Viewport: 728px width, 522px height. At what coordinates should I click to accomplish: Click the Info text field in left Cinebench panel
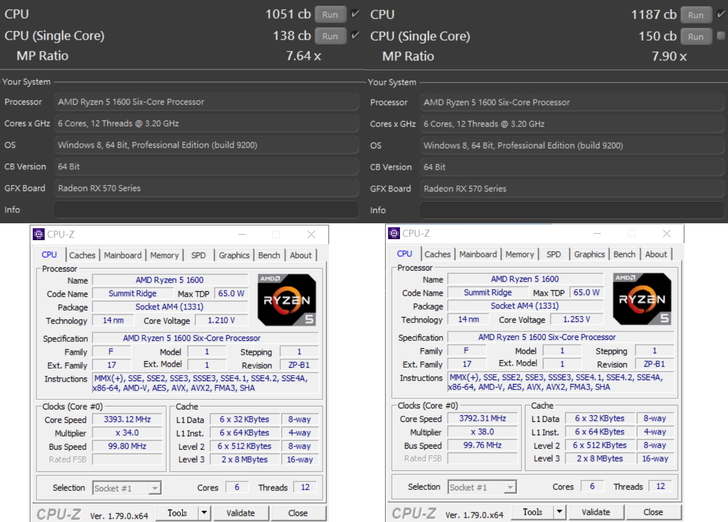207,210
